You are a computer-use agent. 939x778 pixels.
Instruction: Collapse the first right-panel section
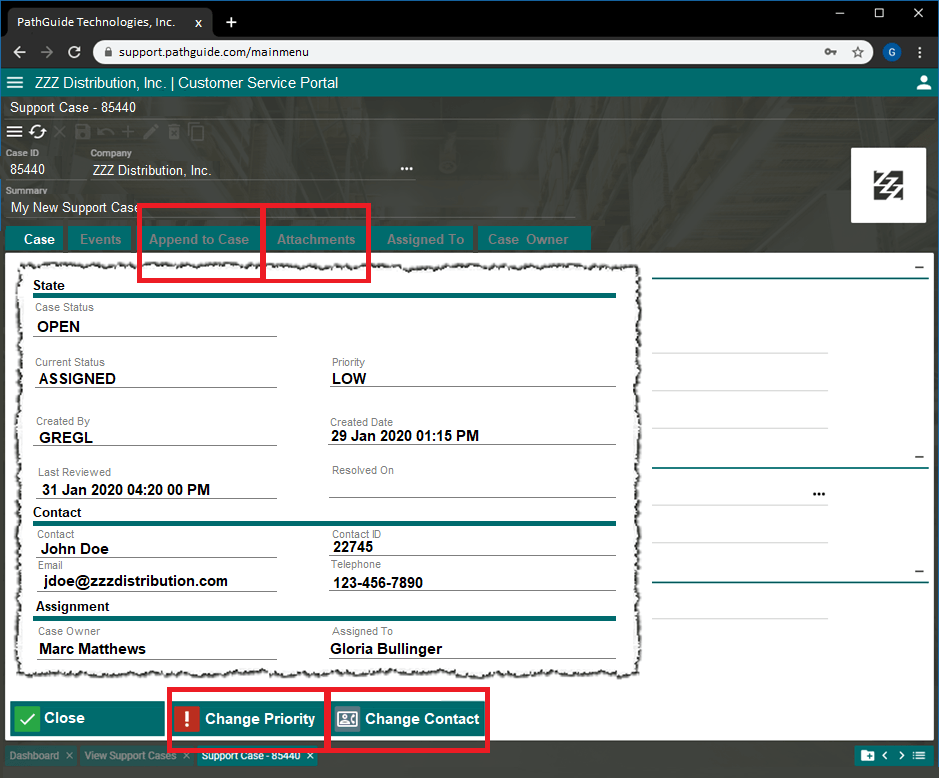tap(919, 267)
